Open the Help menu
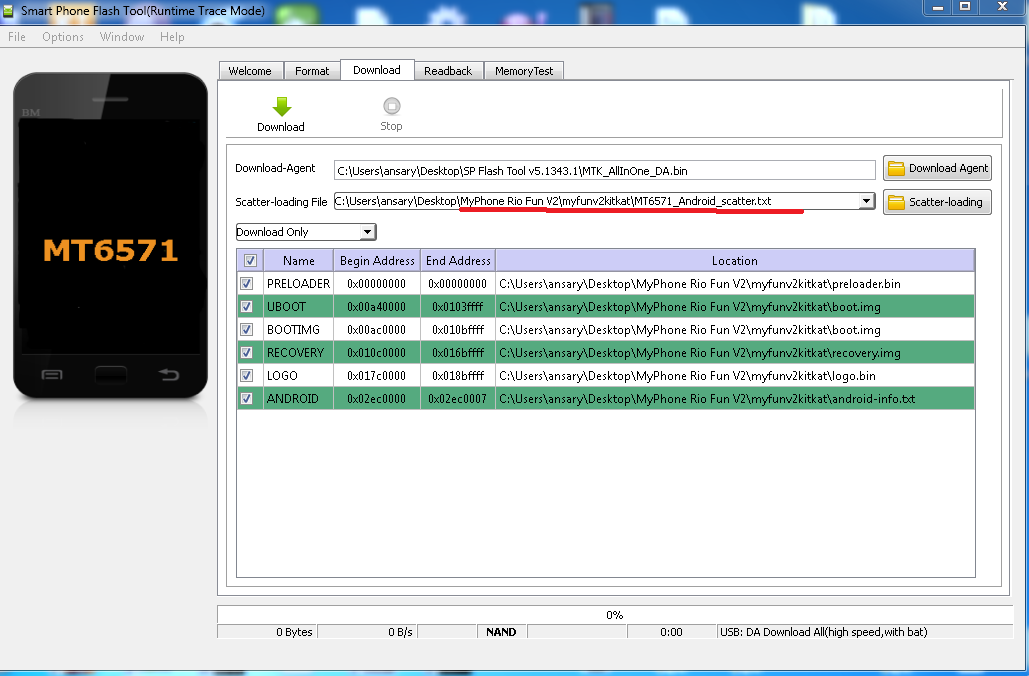The width and height of the screenshot is (1029, 676). [x=172, y=37]
